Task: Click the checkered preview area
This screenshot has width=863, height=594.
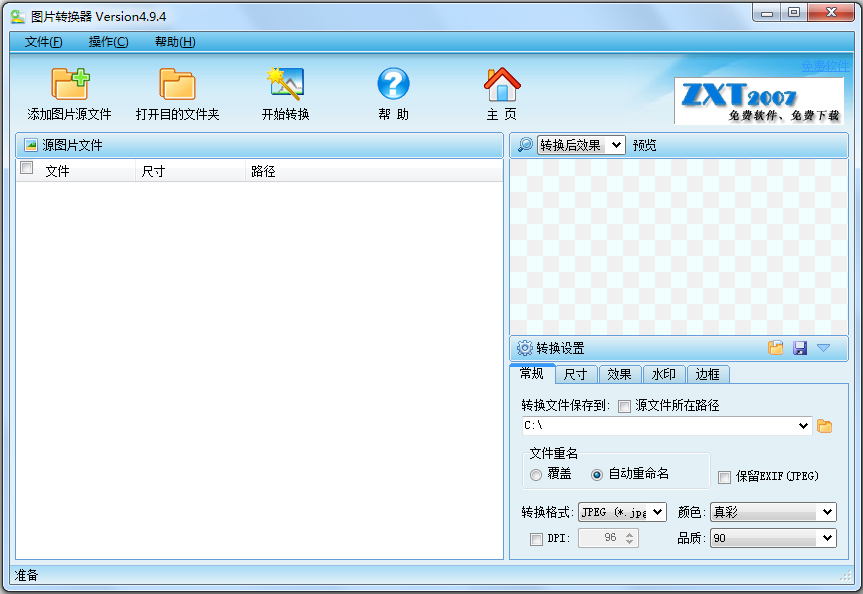Action: point(679,246)
